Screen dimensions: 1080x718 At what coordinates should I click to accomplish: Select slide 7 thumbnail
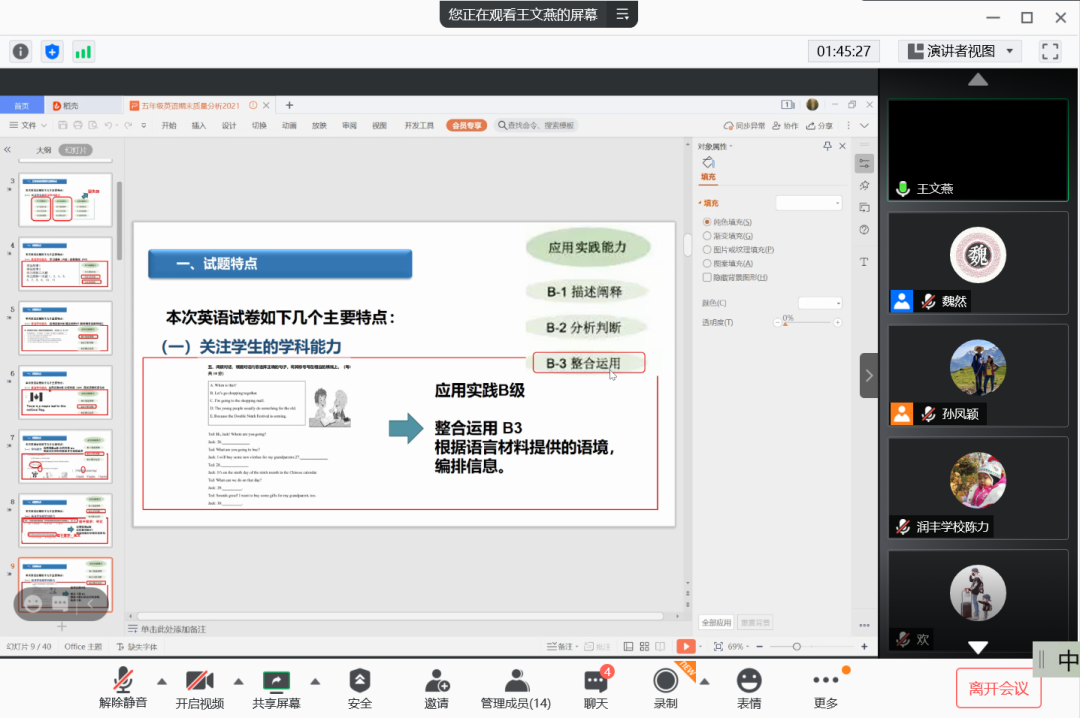[65, 457]
